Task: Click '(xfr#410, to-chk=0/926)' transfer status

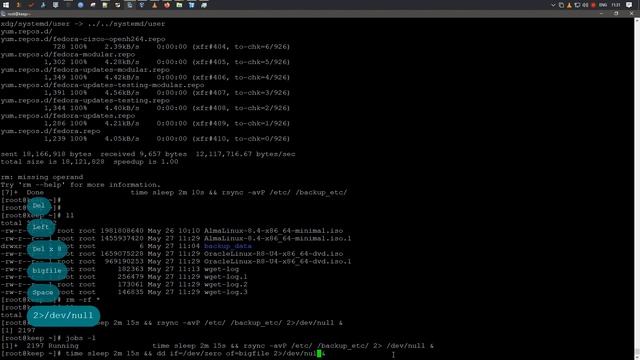Action: coord(241,139)
